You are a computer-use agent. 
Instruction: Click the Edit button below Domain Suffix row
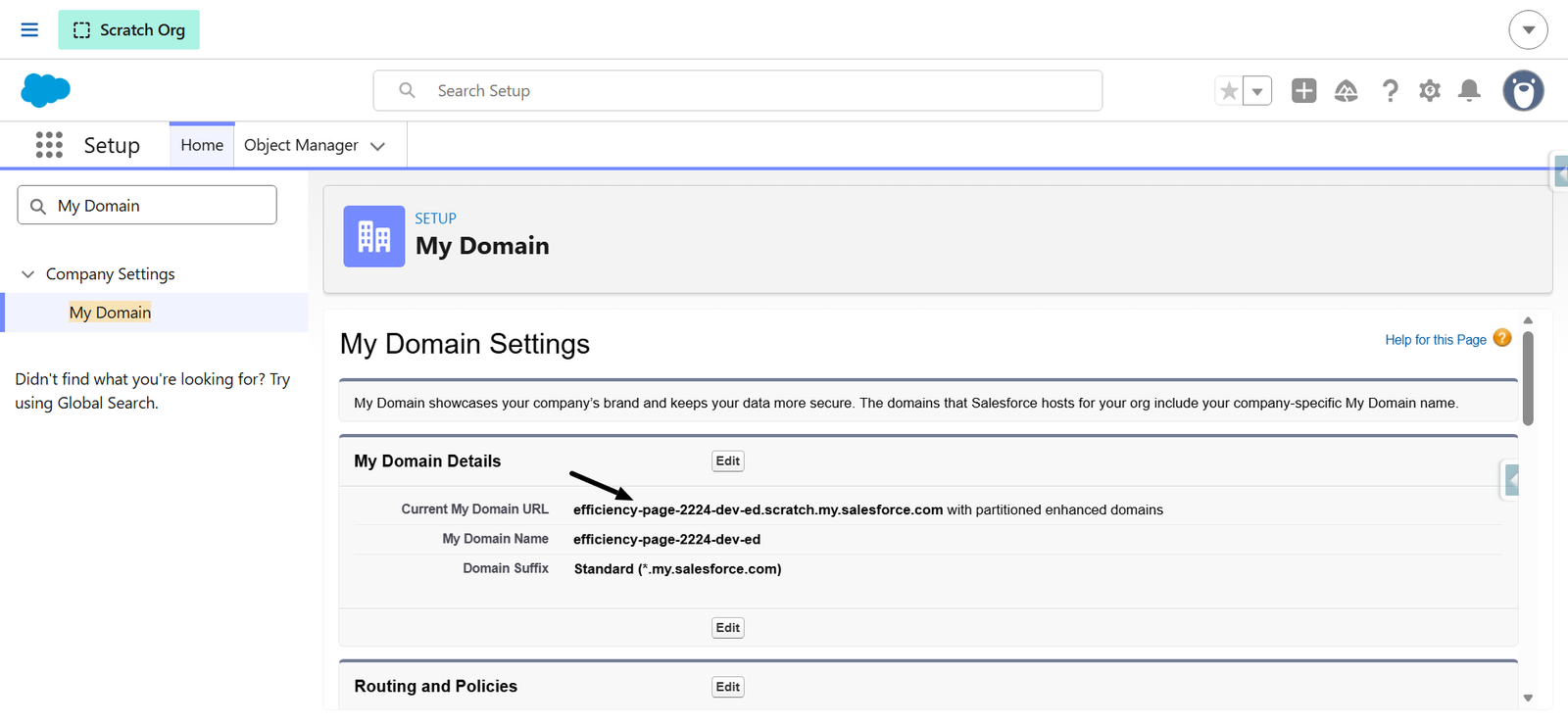click(x=728, y=628)
